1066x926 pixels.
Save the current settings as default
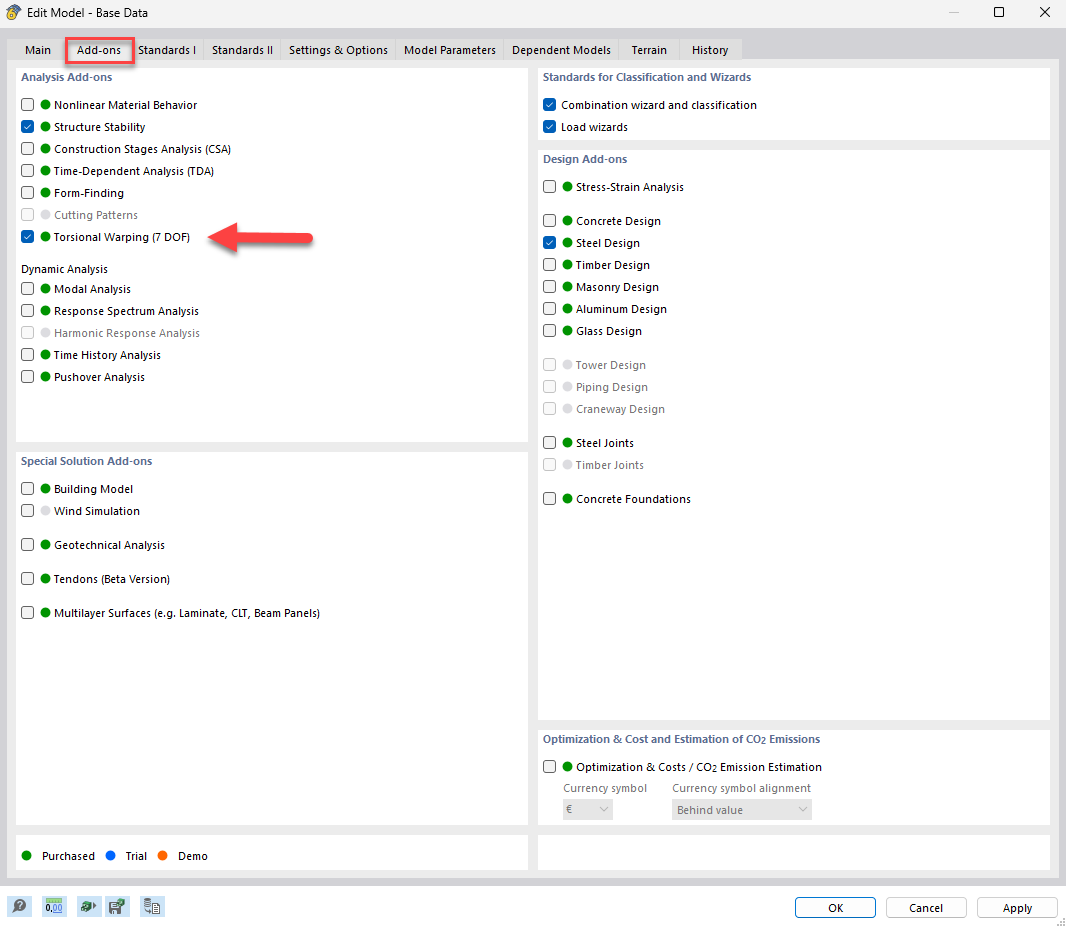(x=119, y=906)
